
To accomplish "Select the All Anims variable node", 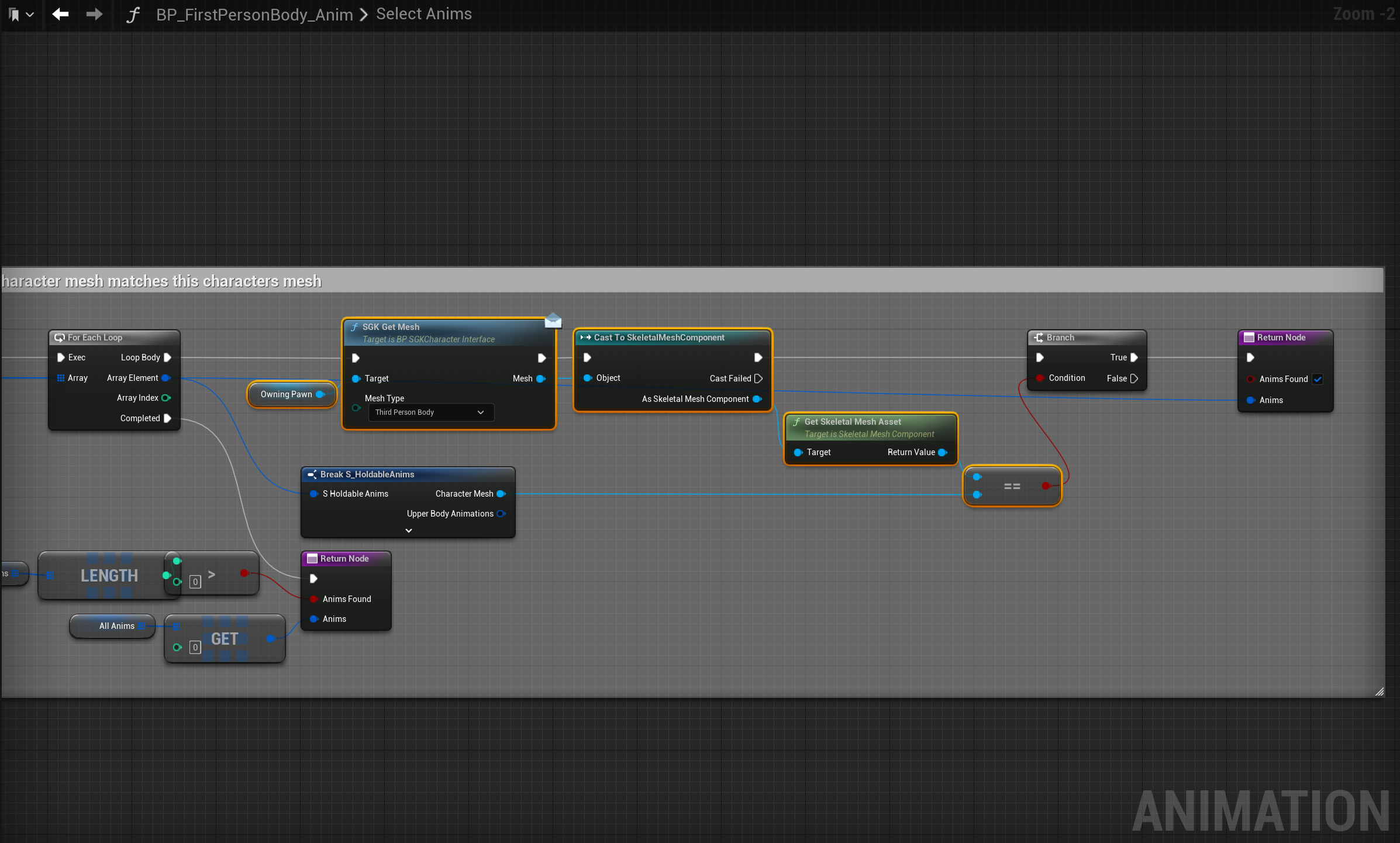I will [116, 626].
